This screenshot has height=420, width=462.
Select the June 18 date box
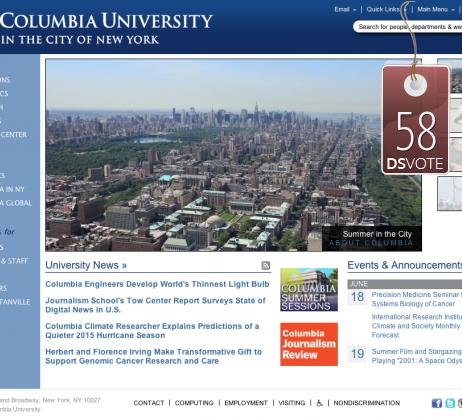coord(357,297)
